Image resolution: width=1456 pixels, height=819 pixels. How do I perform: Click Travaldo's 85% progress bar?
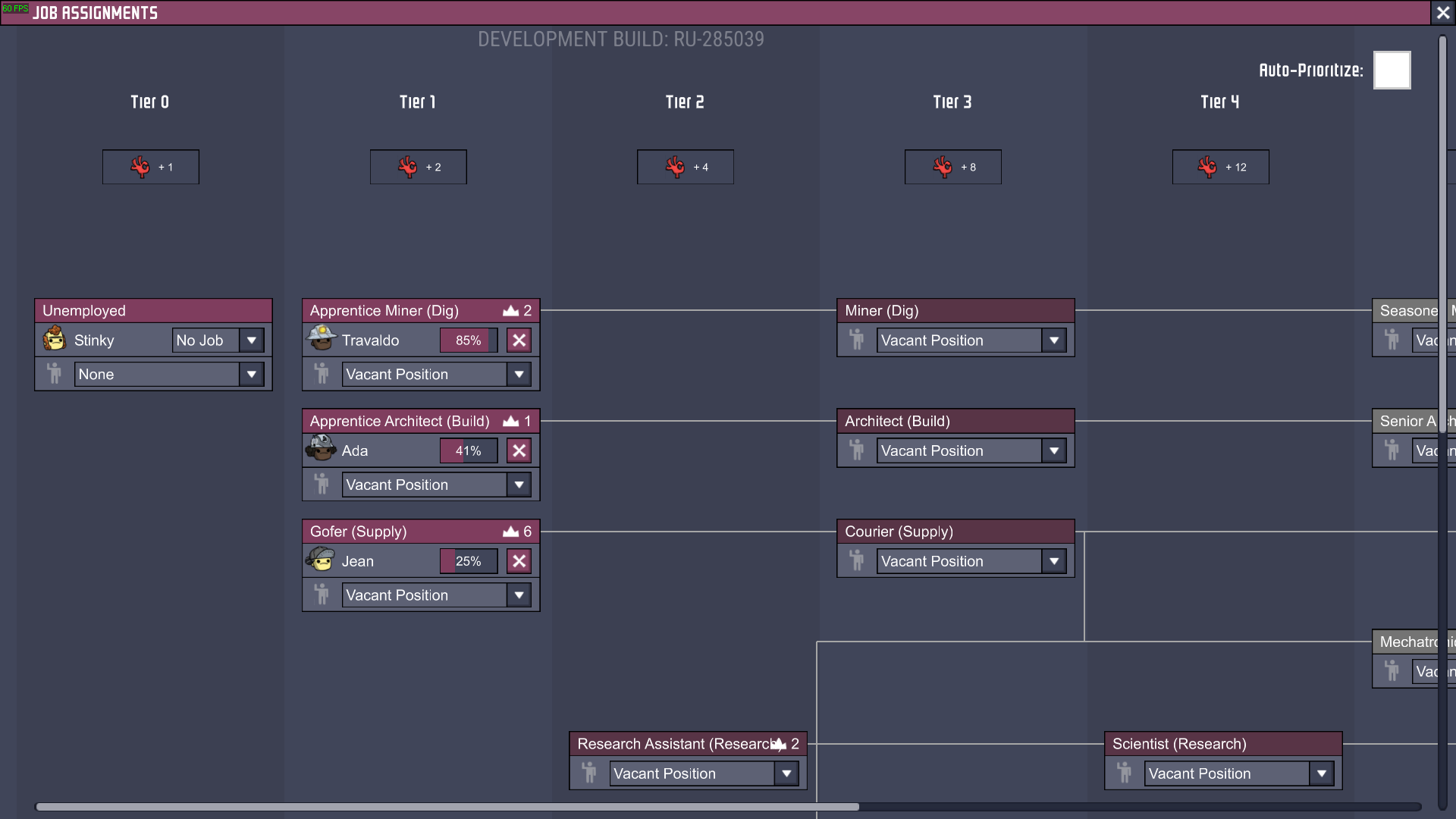[469, 340]
